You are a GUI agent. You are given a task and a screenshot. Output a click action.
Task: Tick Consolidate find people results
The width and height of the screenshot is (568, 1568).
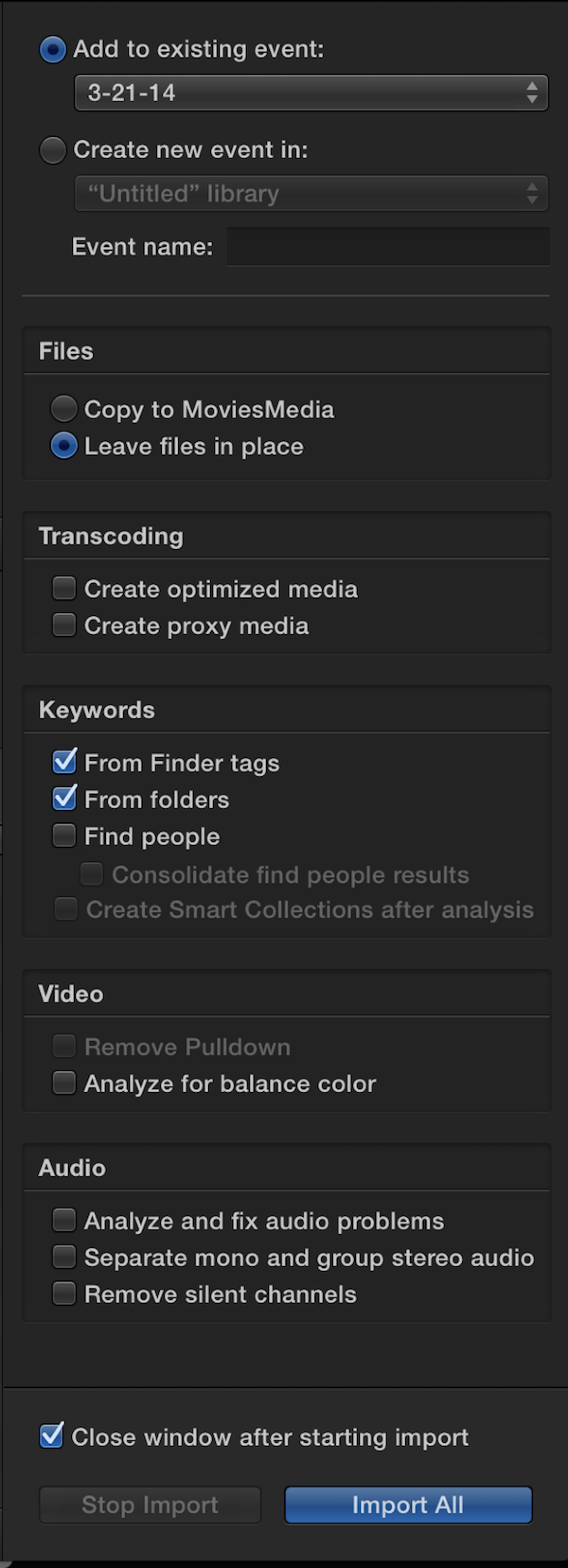92,874
